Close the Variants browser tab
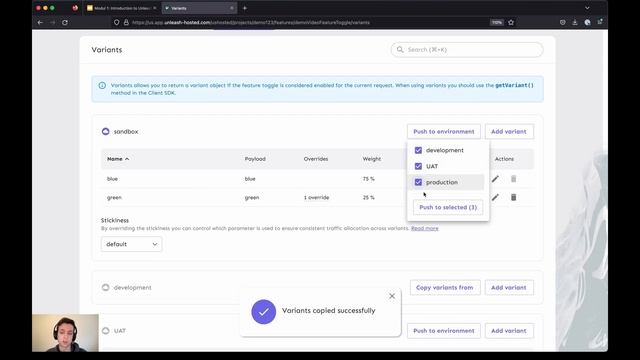 [232, 8]
